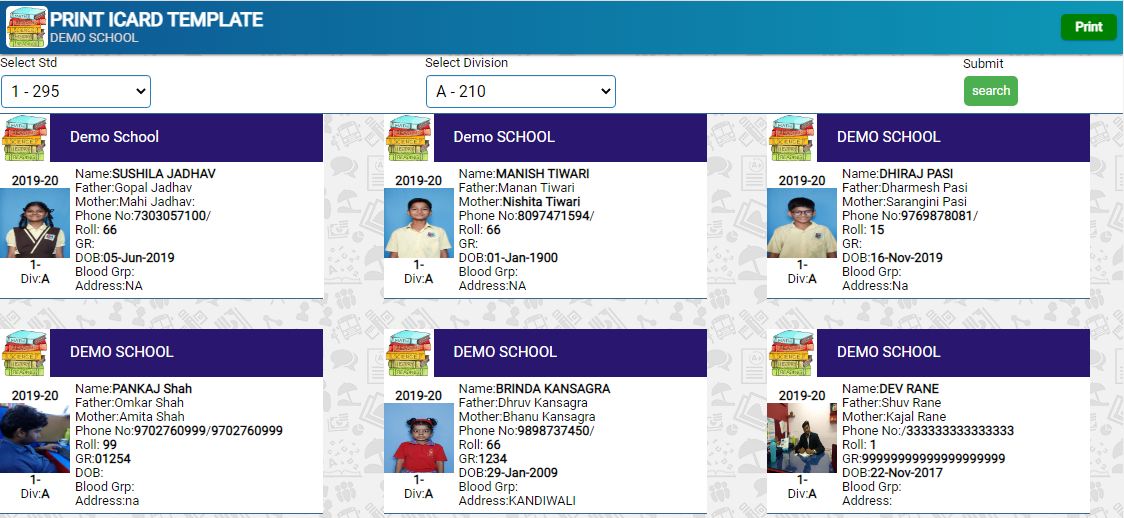Viewport: 1124px width, 518px height.
Task: Open the Select Std dropdown
Action: tap(76, 91)
